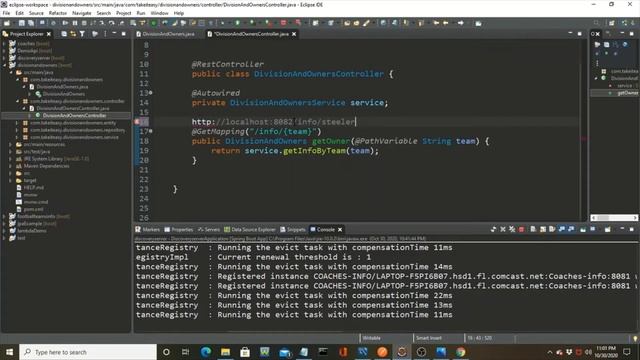
Task: Open the Run menu
Action: [141, 13]
